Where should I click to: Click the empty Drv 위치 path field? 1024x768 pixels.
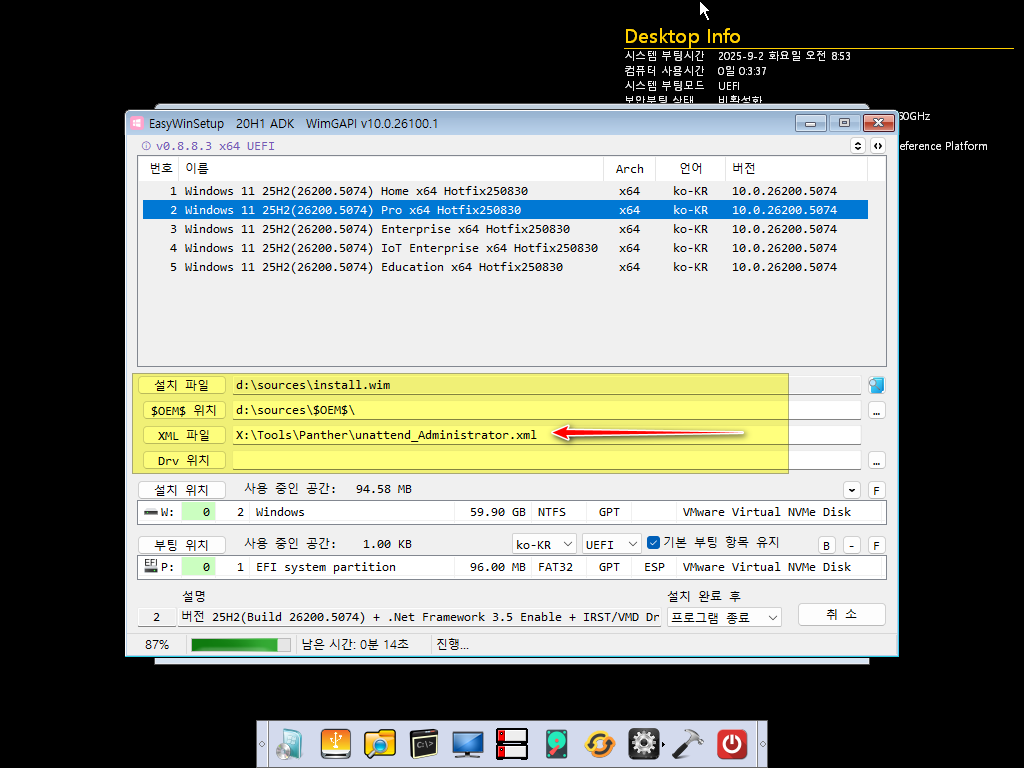547,460
